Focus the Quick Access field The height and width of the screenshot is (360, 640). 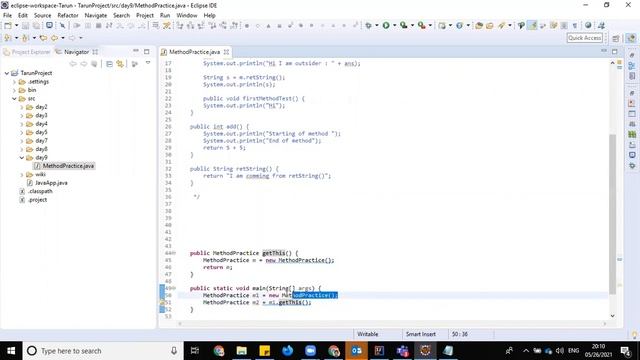584,38
